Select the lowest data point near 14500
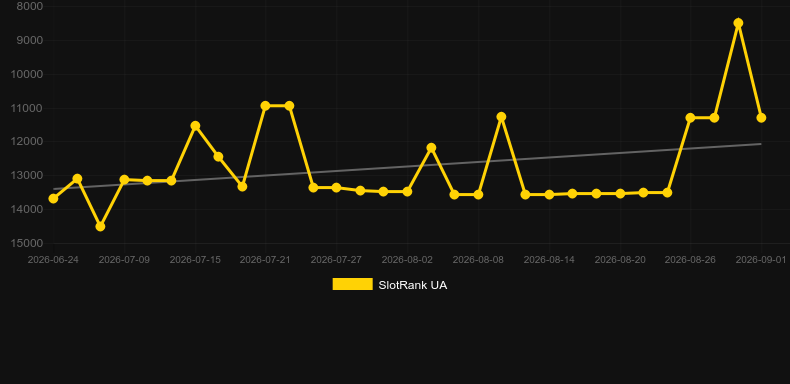 [100, 226]
